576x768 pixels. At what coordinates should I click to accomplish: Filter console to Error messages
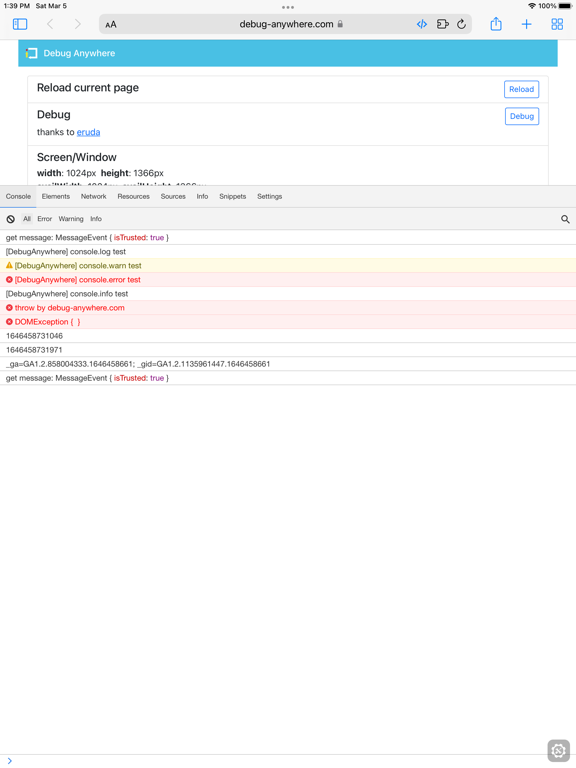[x=45, y=219]
